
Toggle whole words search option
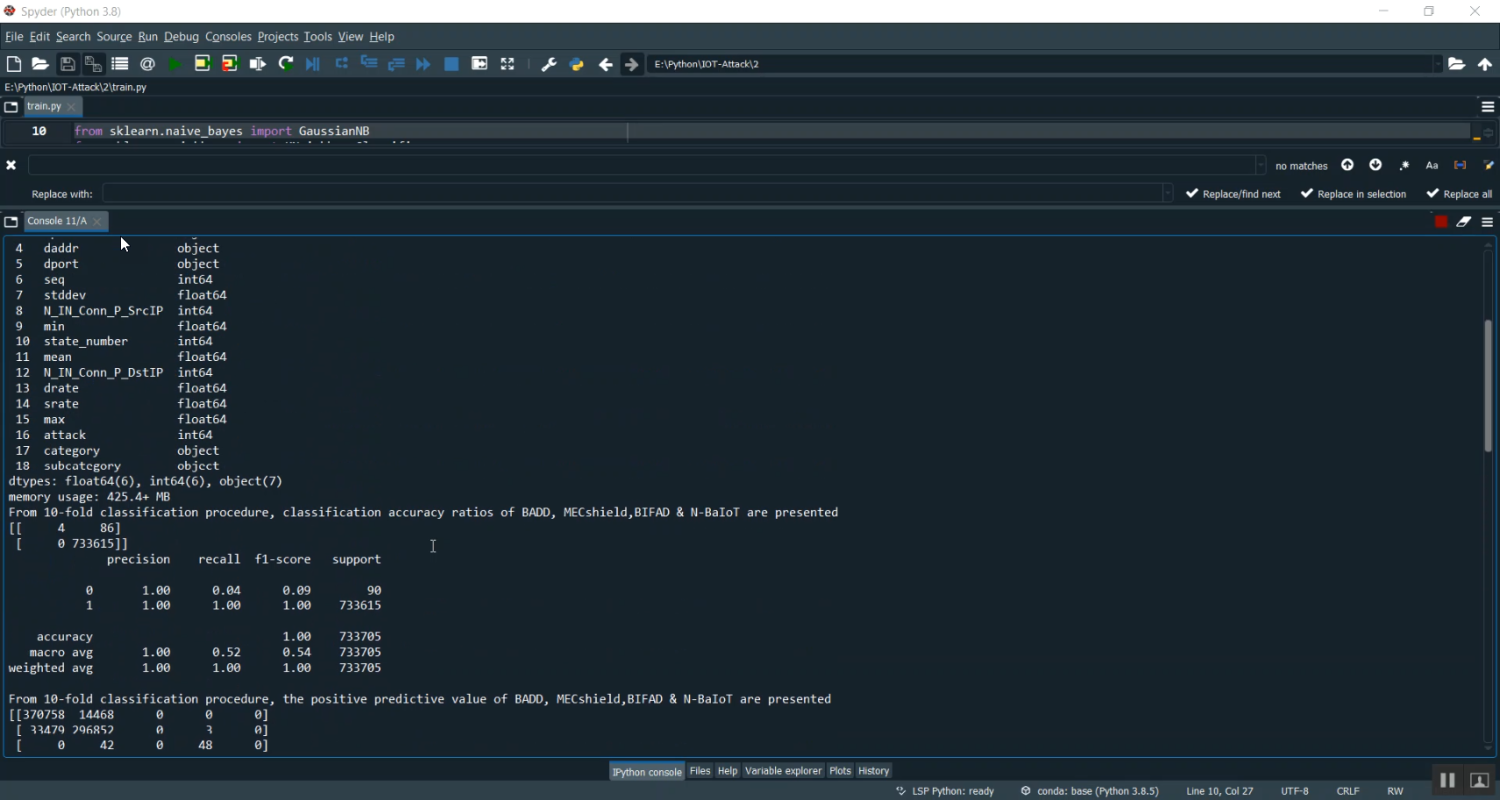[x=1460, y=165]
